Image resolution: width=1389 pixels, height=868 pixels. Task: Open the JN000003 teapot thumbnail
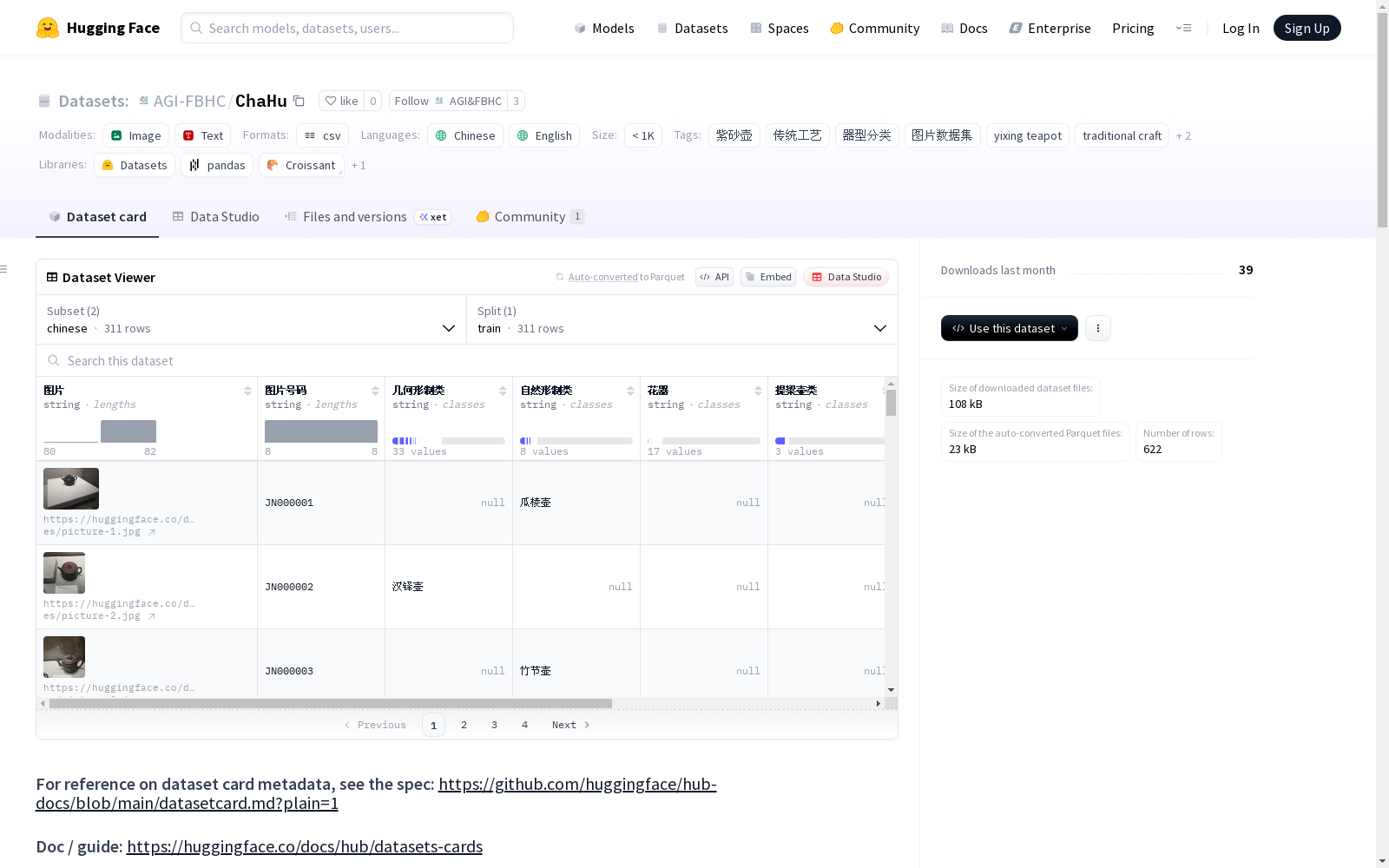[64, 657]
